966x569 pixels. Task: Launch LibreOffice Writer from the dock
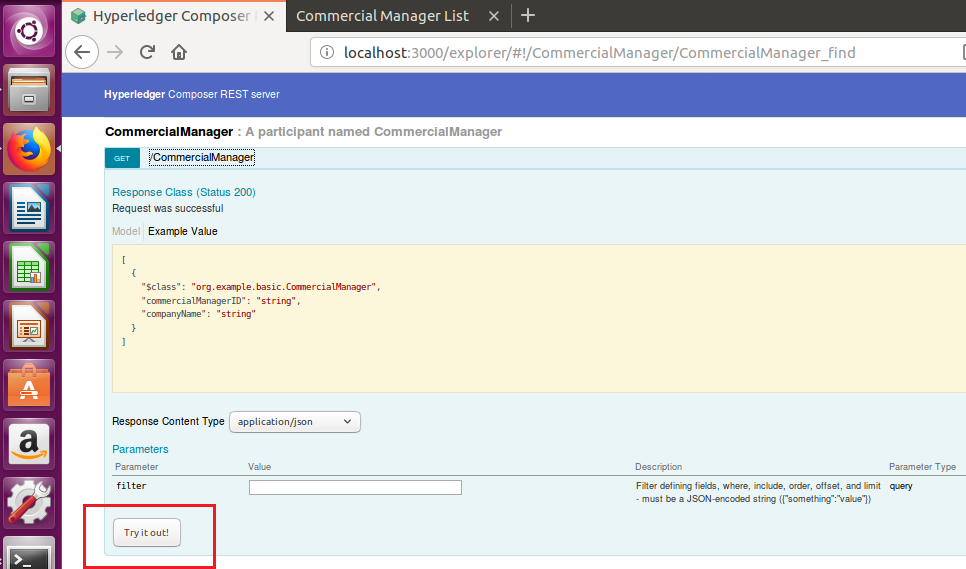(x=29, y=208)
